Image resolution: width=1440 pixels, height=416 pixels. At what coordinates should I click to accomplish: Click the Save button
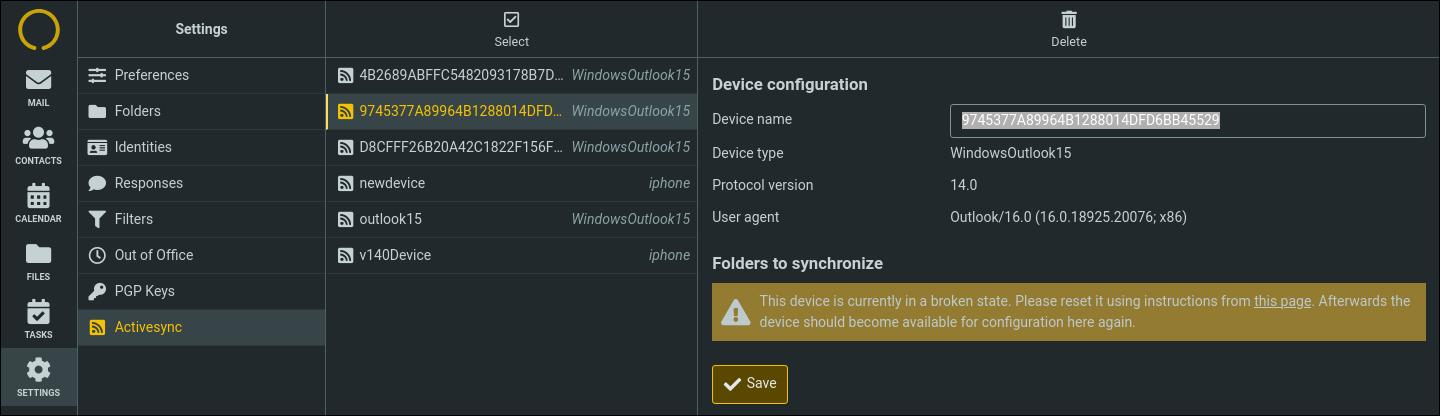tap(750, 384)
